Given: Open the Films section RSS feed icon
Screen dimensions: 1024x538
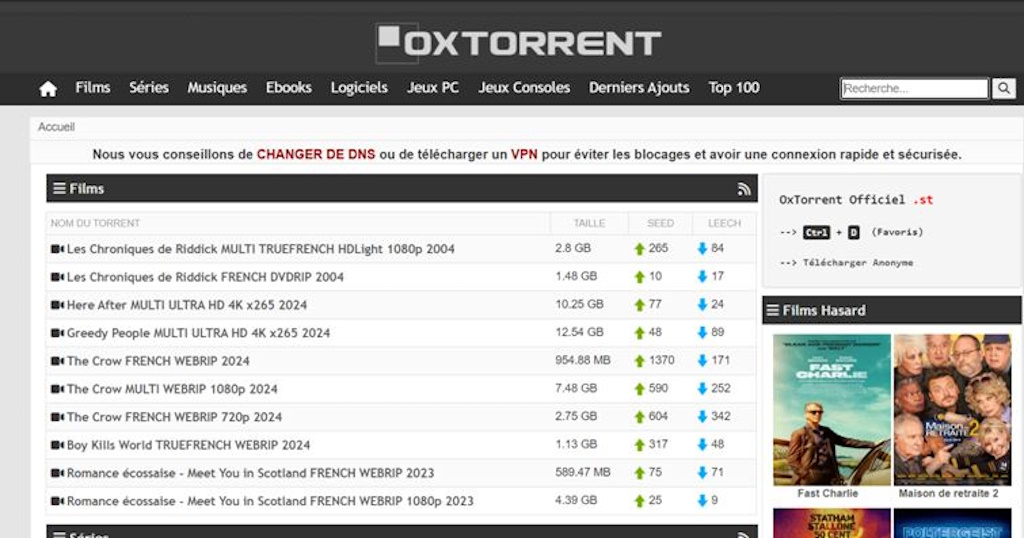Looking at the screenshot, I should 744,189.
